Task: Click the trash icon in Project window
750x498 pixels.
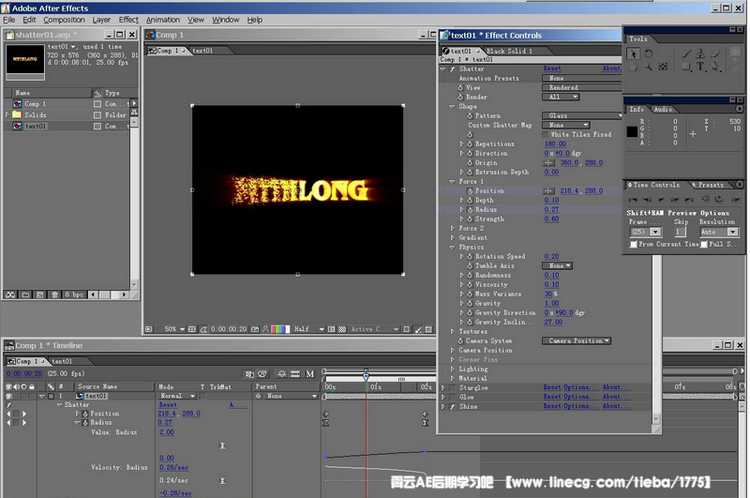Action: click(55, 295)
